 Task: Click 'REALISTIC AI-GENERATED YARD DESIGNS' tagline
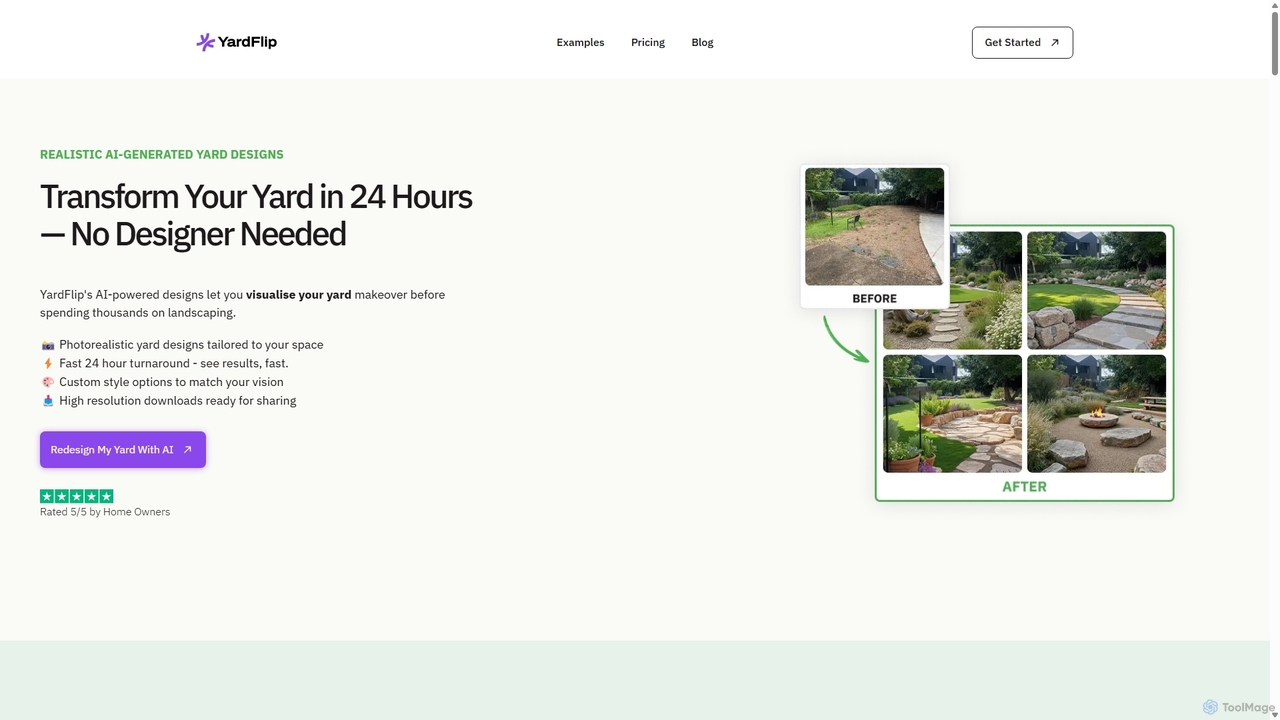[x=162, y=154]
